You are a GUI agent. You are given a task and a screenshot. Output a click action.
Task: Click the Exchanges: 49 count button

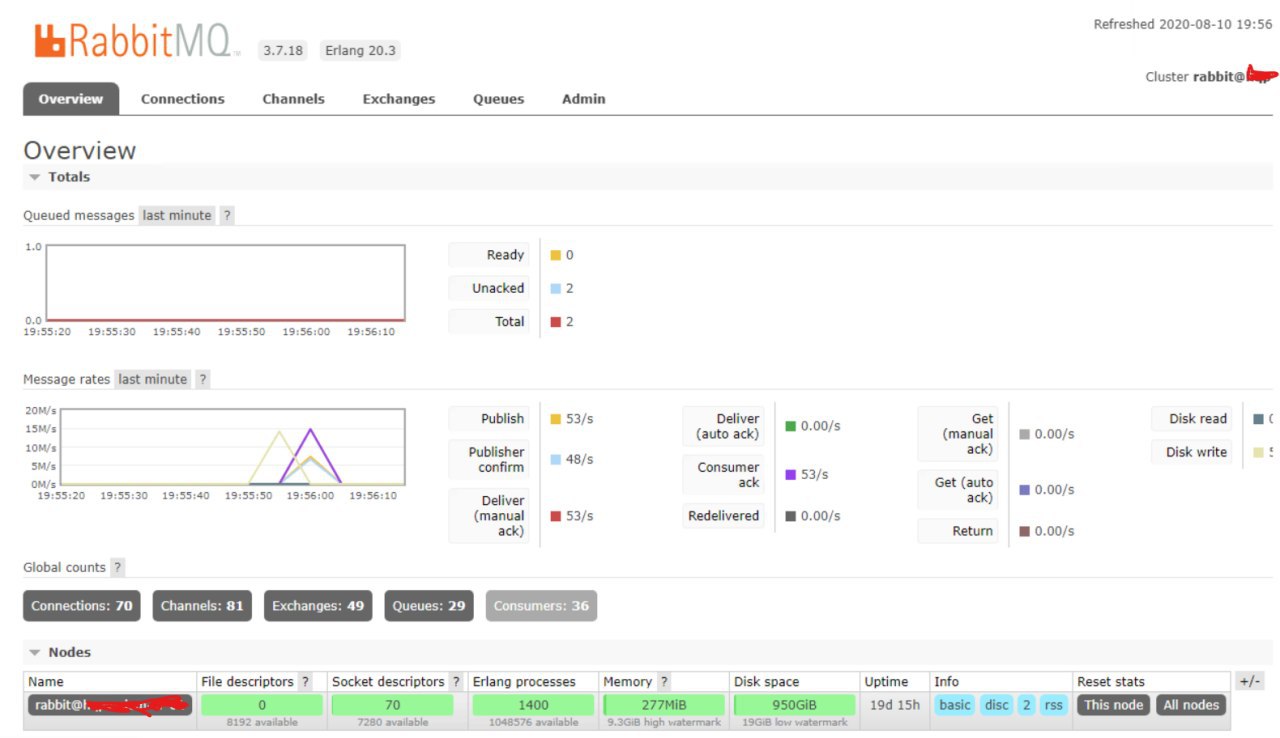click(318, 606)
